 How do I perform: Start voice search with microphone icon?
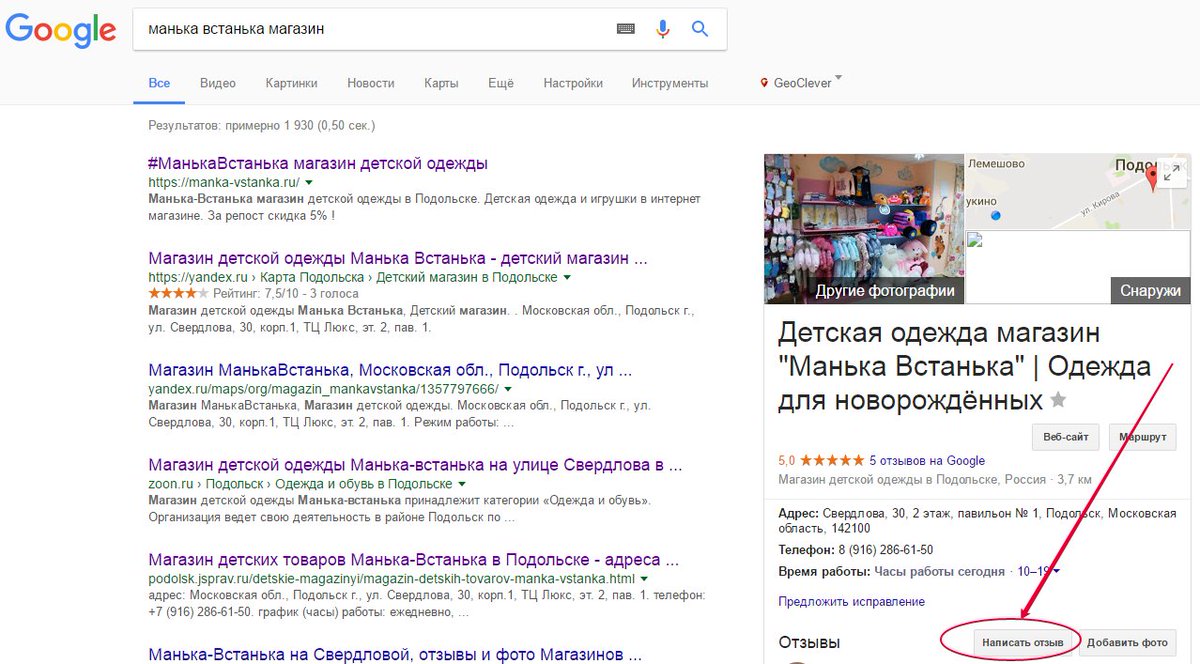coord(662,29)
